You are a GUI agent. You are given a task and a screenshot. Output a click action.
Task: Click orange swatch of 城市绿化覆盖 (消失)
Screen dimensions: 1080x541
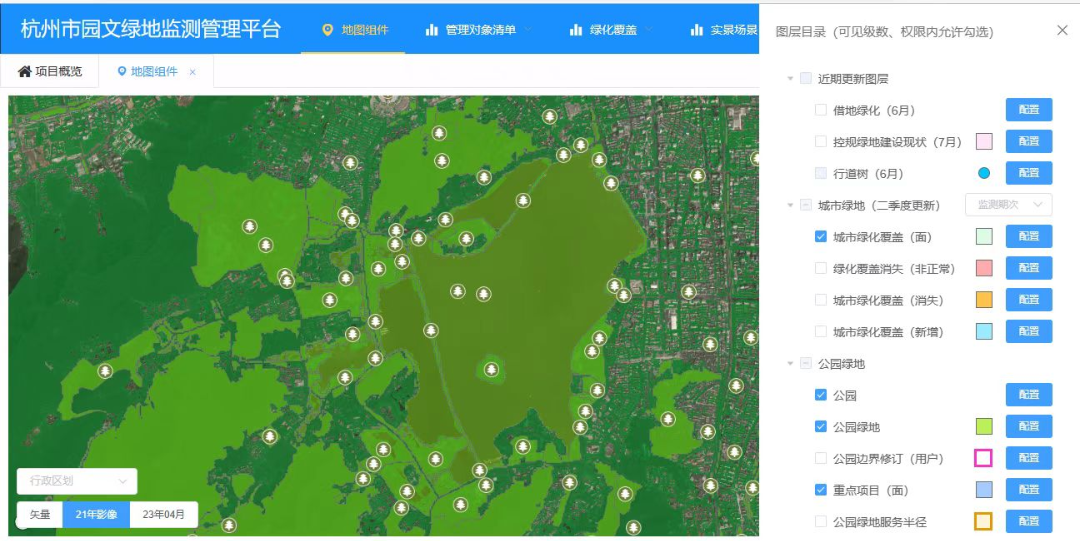[x=984, y=300]
